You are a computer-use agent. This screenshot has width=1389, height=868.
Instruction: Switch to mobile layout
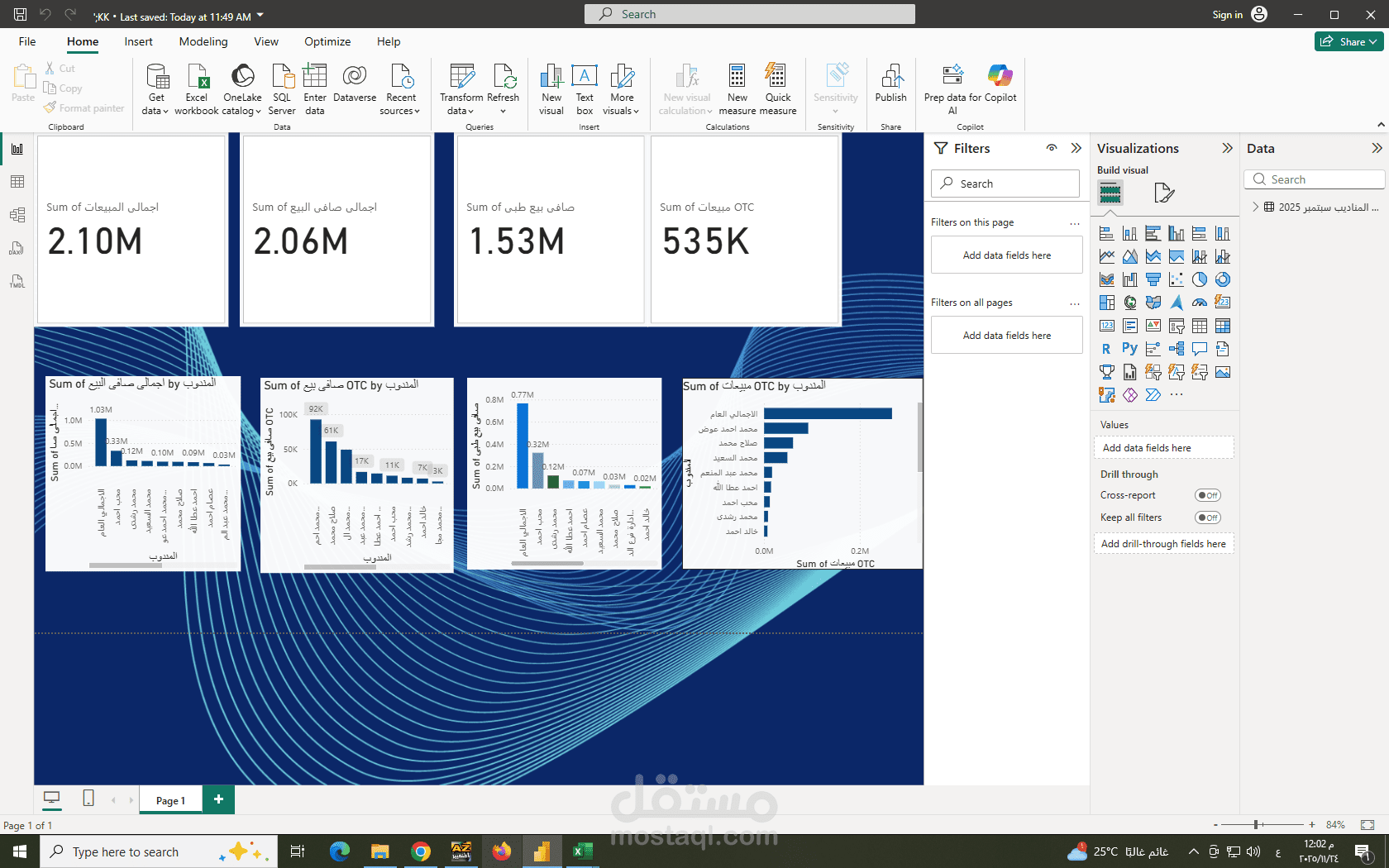(x=88, y=799)
